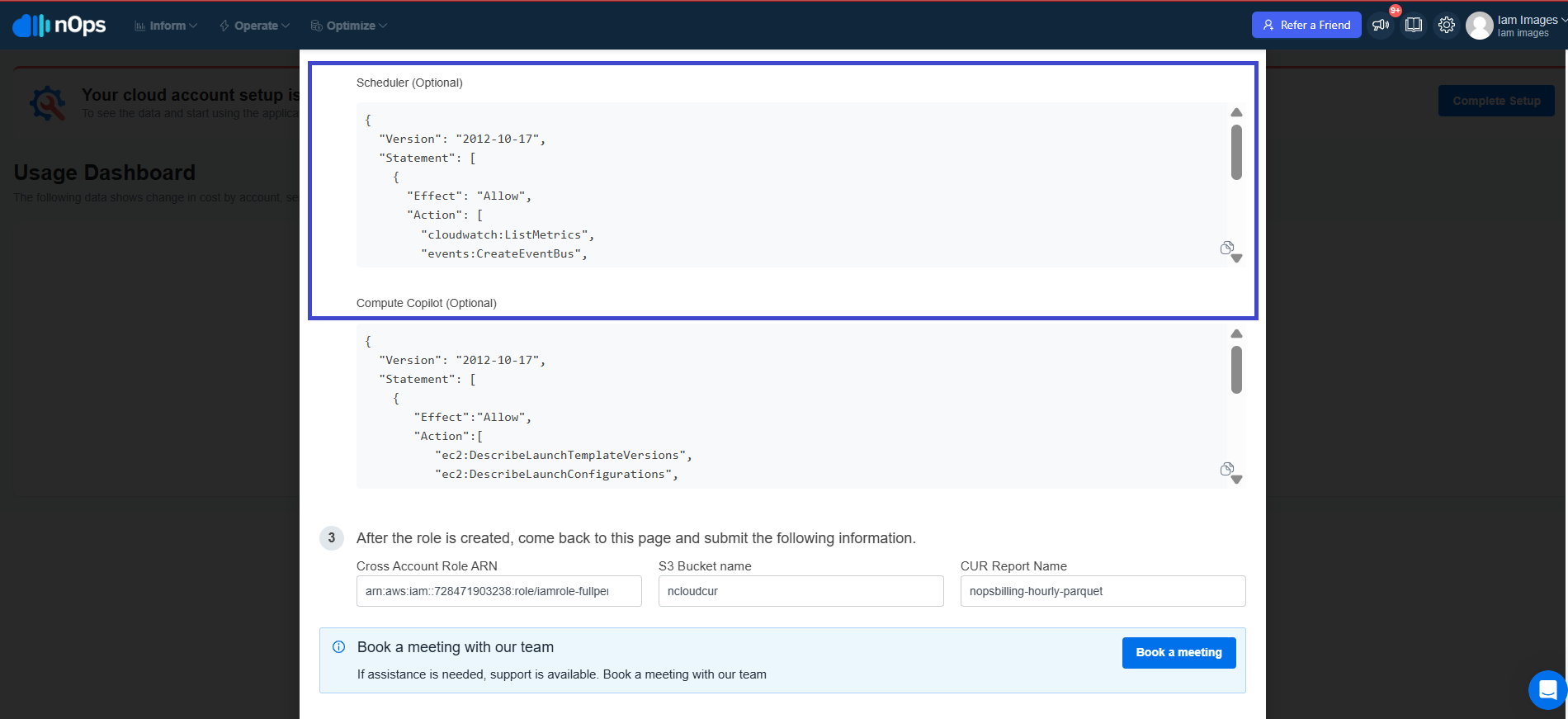Click the cloud setup wrench gear icon
Screen dimensions: 1568x719
47,103
